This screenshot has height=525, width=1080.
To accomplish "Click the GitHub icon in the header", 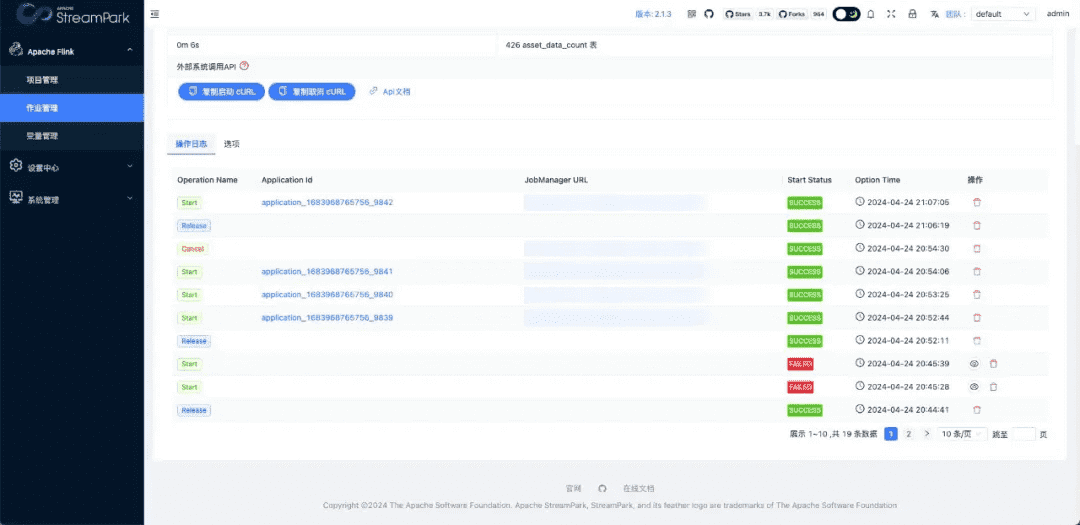I will click(x=709, y=14).
